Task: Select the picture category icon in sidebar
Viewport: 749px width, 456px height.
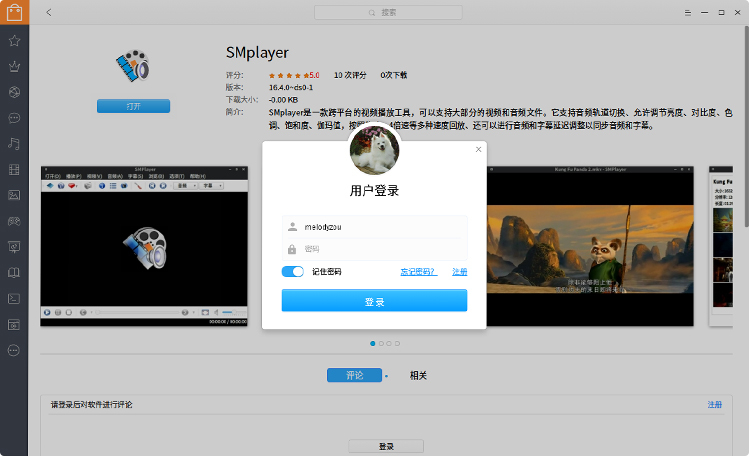Action: pos(14,195)
